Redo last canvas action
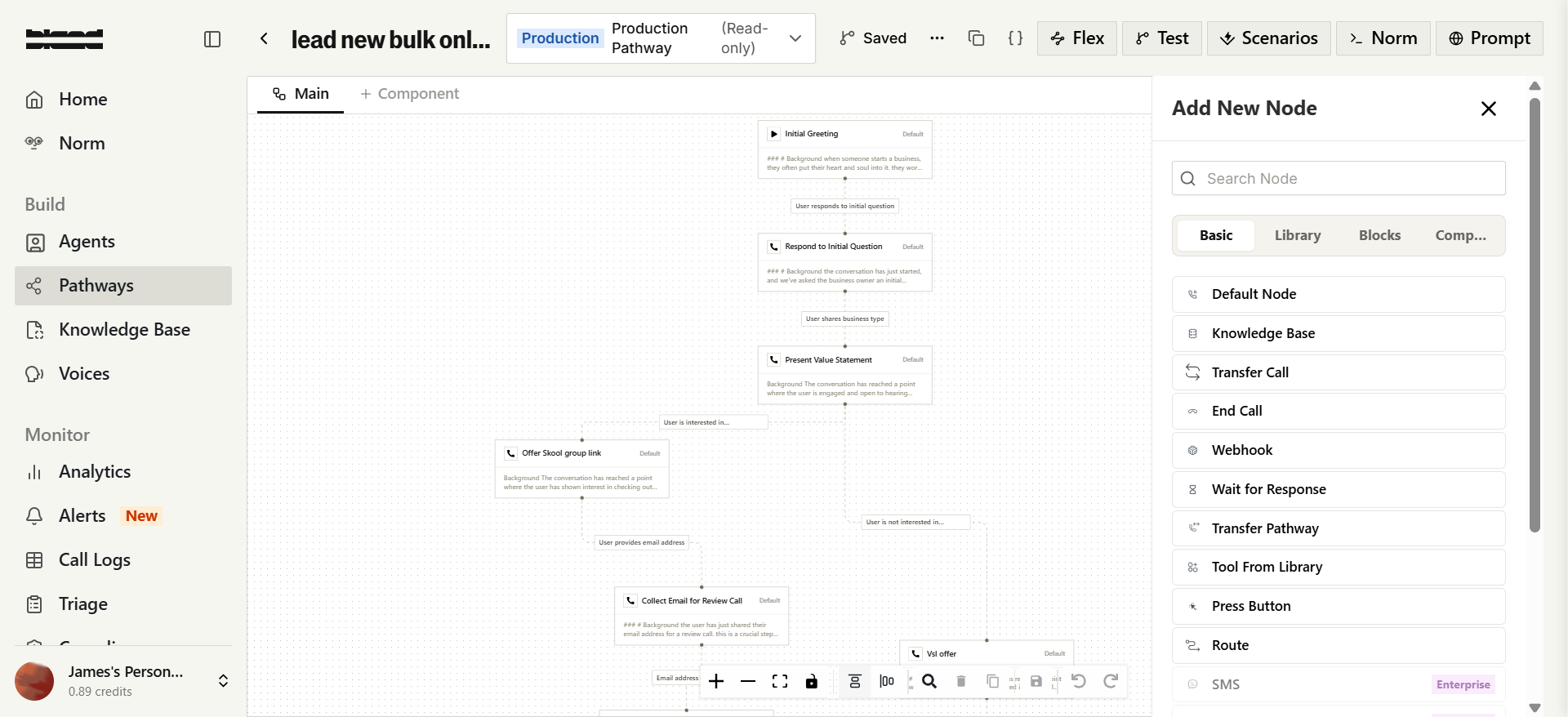Screen dimensions: 1568x717 [1111, 681]
